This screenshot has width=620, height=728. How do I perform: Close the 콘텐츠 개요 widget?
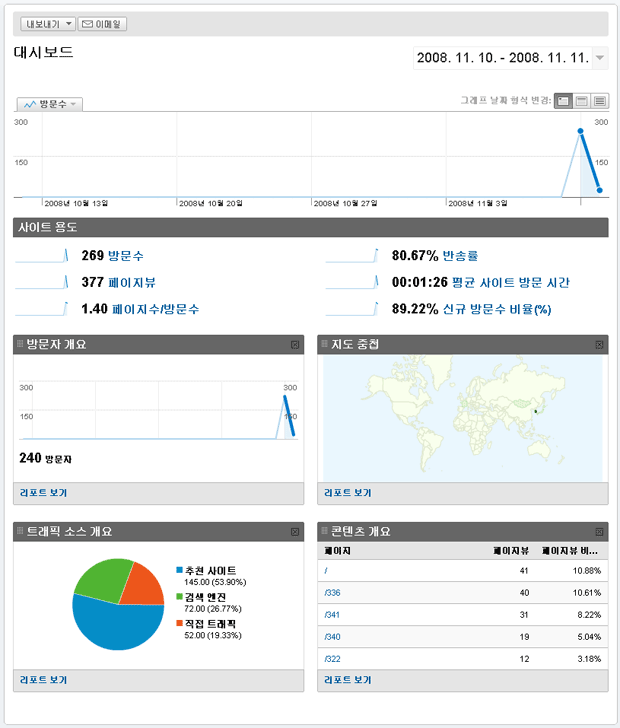(x=599, y=532)
